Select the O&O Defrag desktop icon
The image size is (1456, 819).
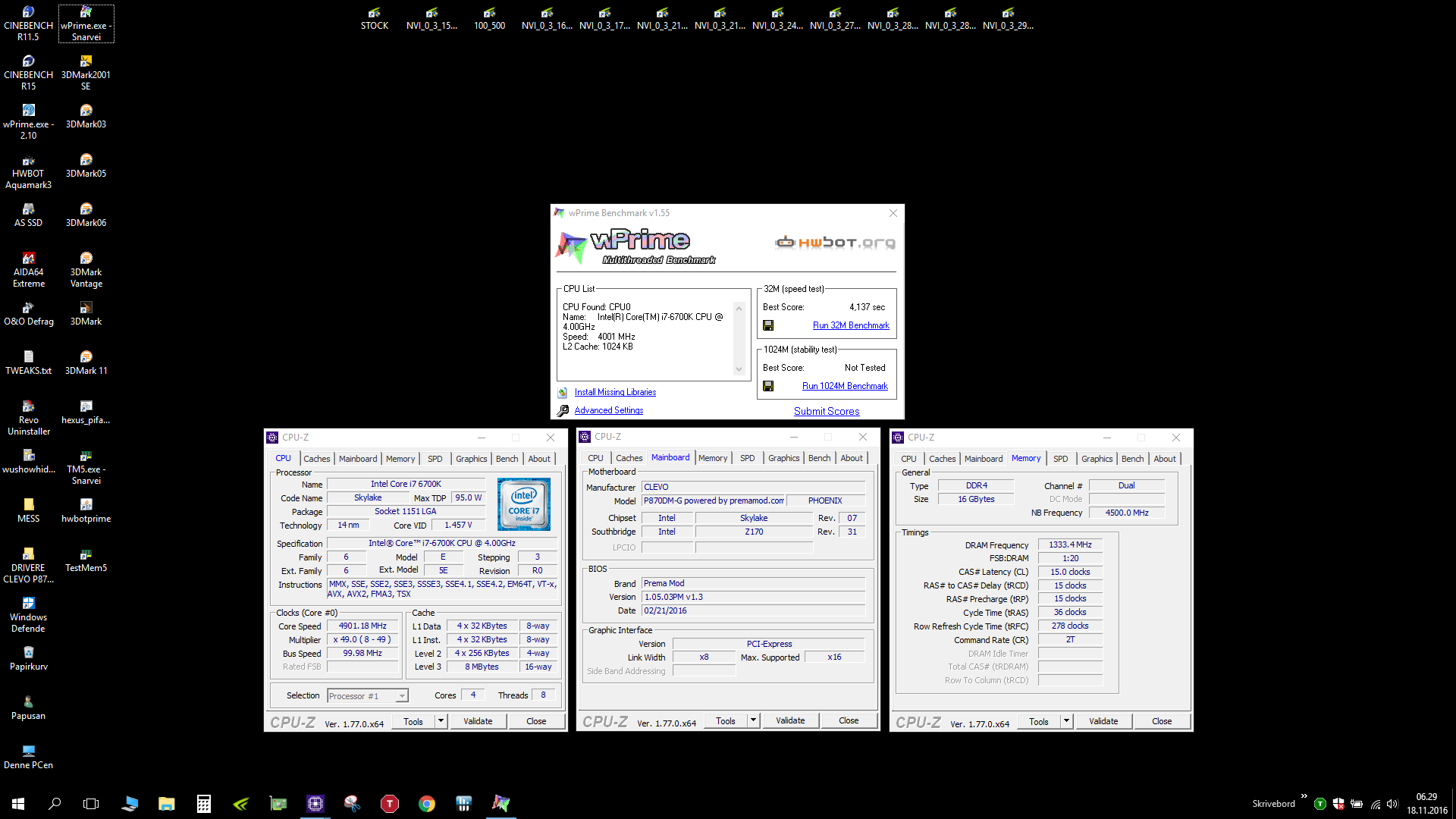pos(28,314)
